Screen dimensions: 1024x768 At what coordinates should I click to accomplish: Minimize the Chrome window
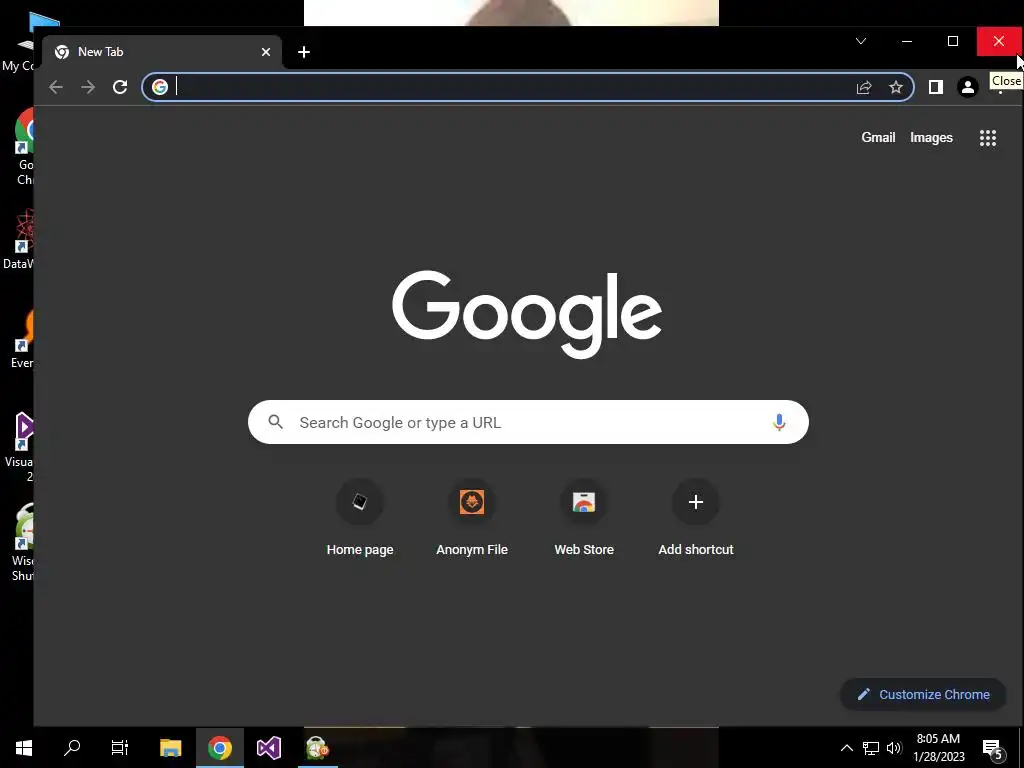pos(906,41)
